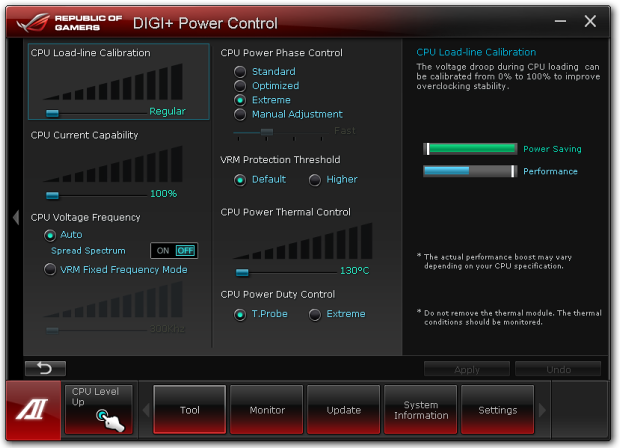Click the VRM frequency 300Khz slider handle
Viewport: 620px width, 448px height.
click(52, 330)
